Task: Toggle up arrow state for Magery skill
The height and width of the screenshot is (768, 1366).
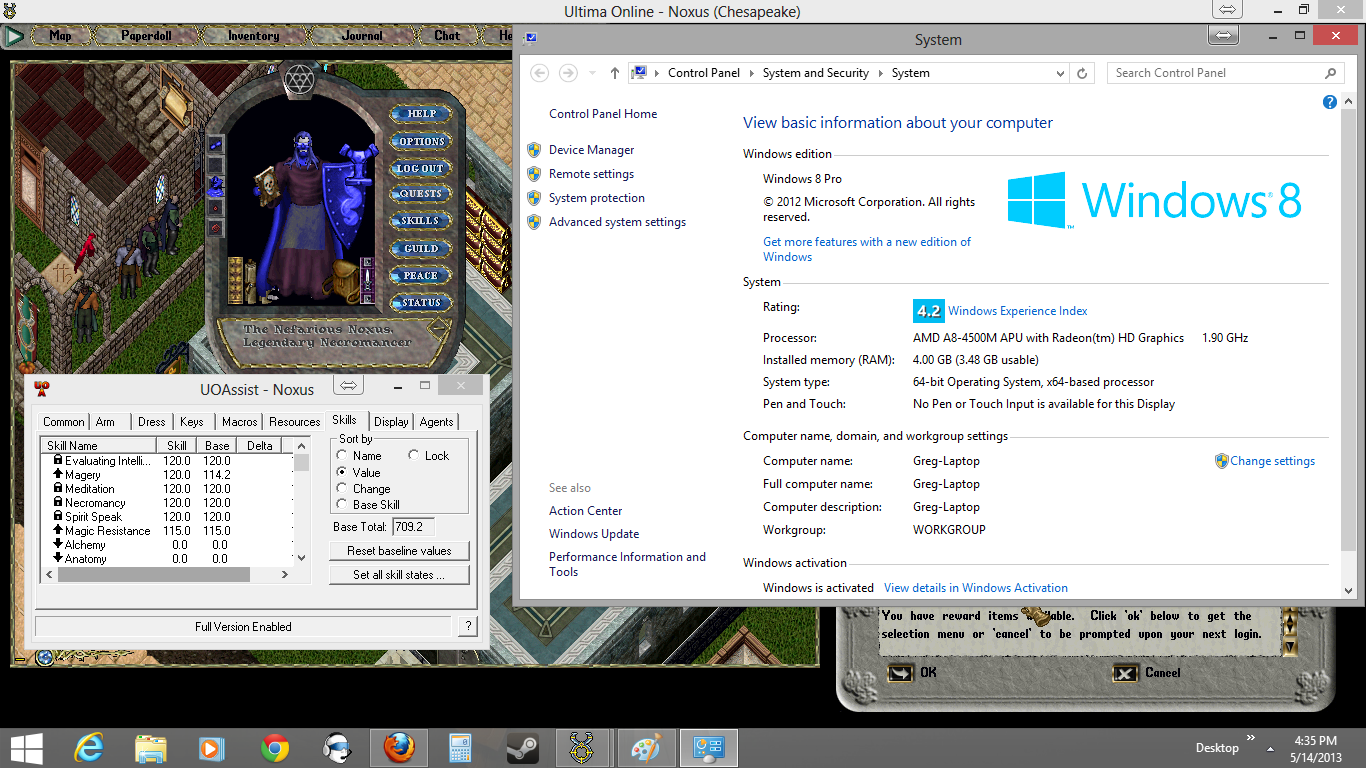Action: 58,474
